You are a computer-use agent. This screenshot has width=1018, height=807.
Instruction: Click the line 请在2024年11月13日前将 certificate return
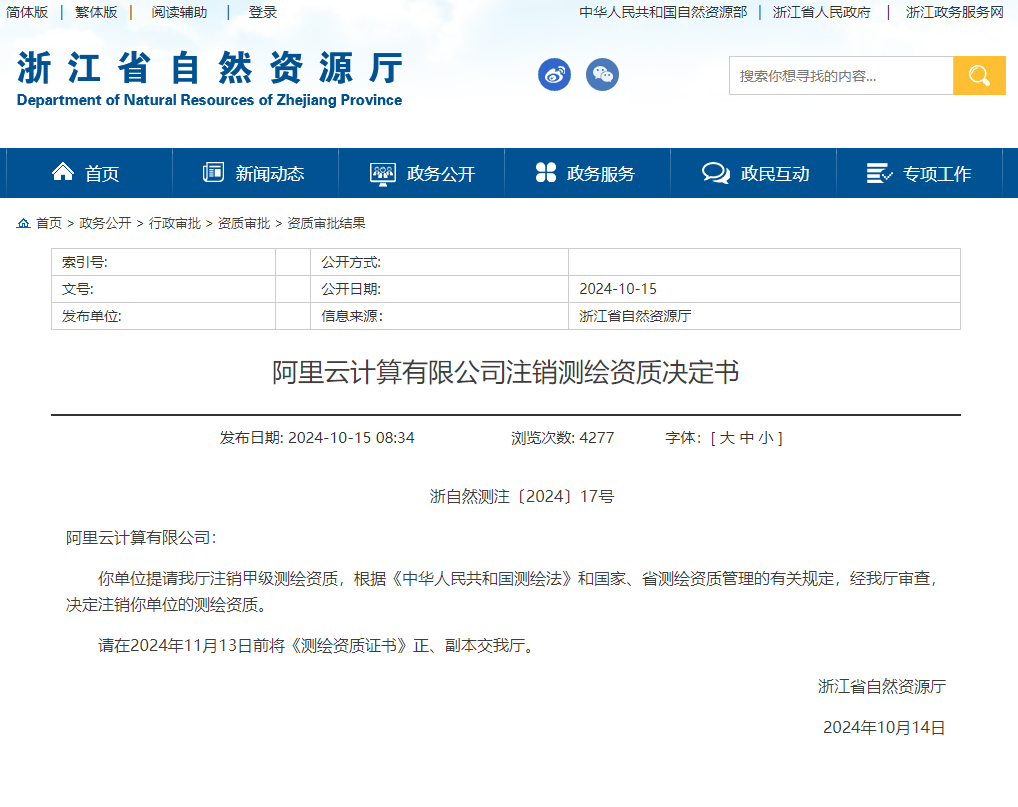click(317, 646)
